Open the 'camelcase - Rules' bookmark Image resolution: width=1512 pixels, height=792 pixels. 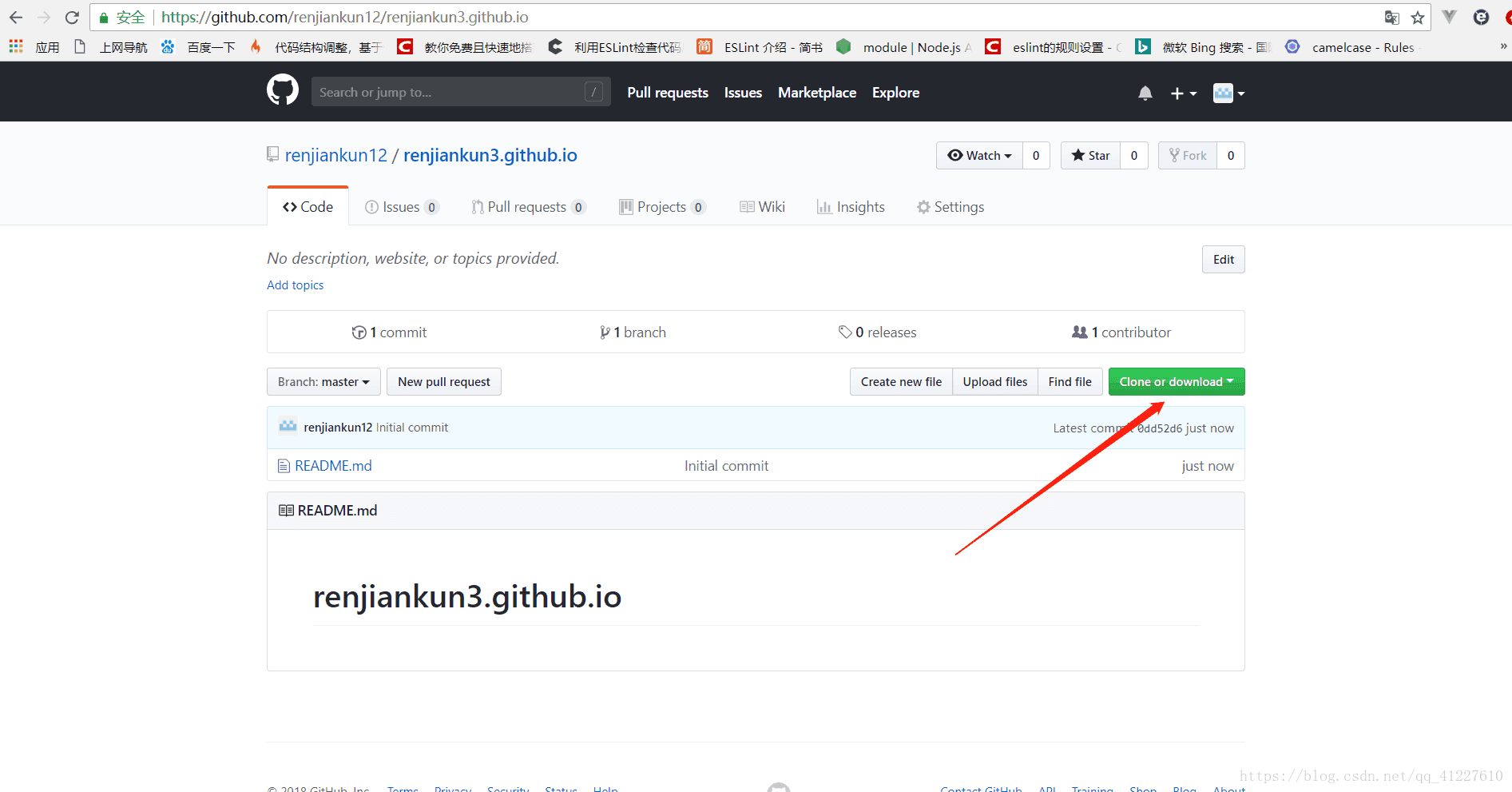[1354, 47]
